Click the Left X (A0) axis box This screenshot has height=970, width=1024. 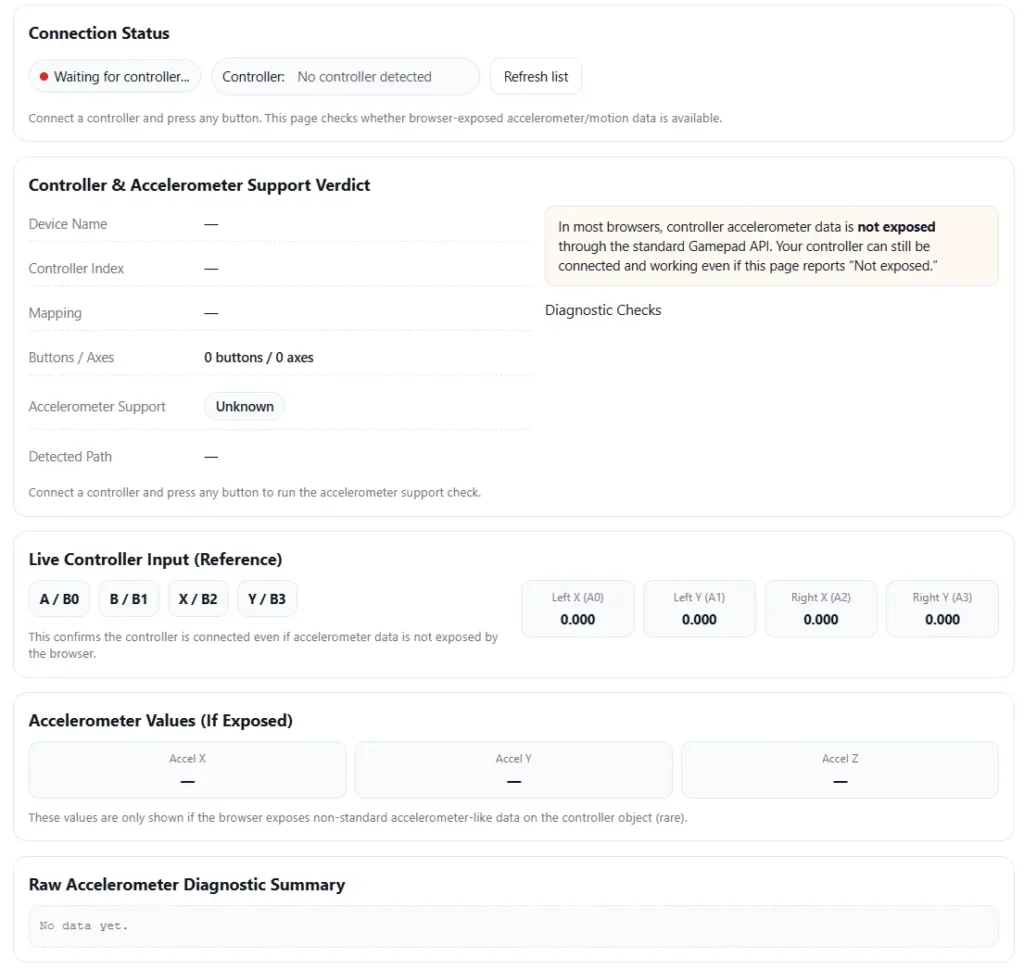[x=577, y=609]
